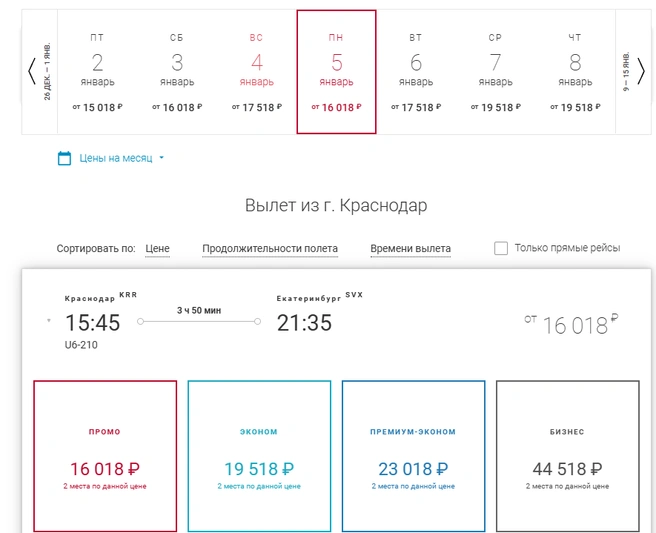Enable 'Только прямые рейсы' checkbox

(x=501, y=248)
